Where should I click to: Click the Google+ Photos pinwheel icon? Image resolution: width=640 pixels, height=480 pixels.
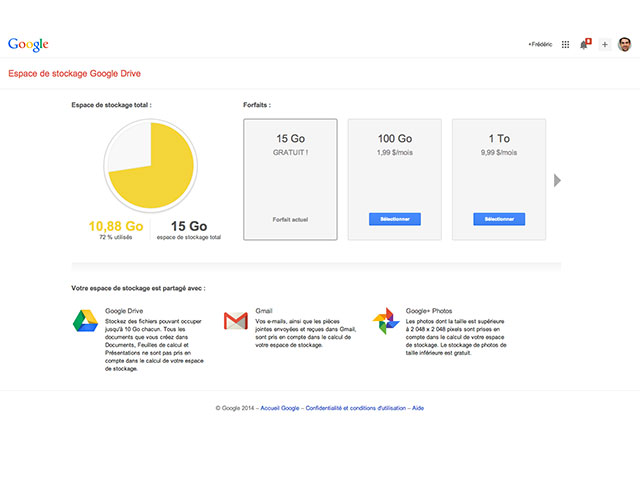[x=386, y=321]
